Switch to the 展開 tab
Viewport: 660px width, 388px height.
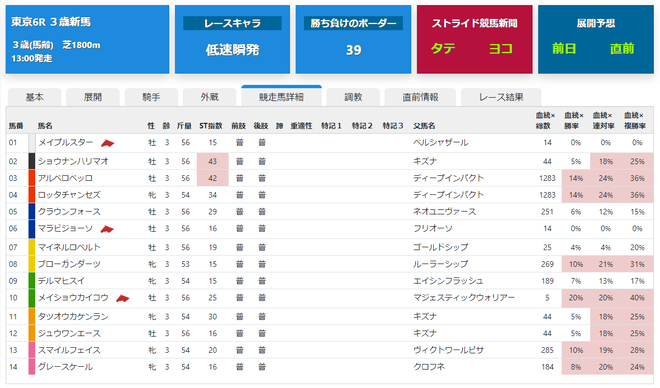tap(93, 97)
